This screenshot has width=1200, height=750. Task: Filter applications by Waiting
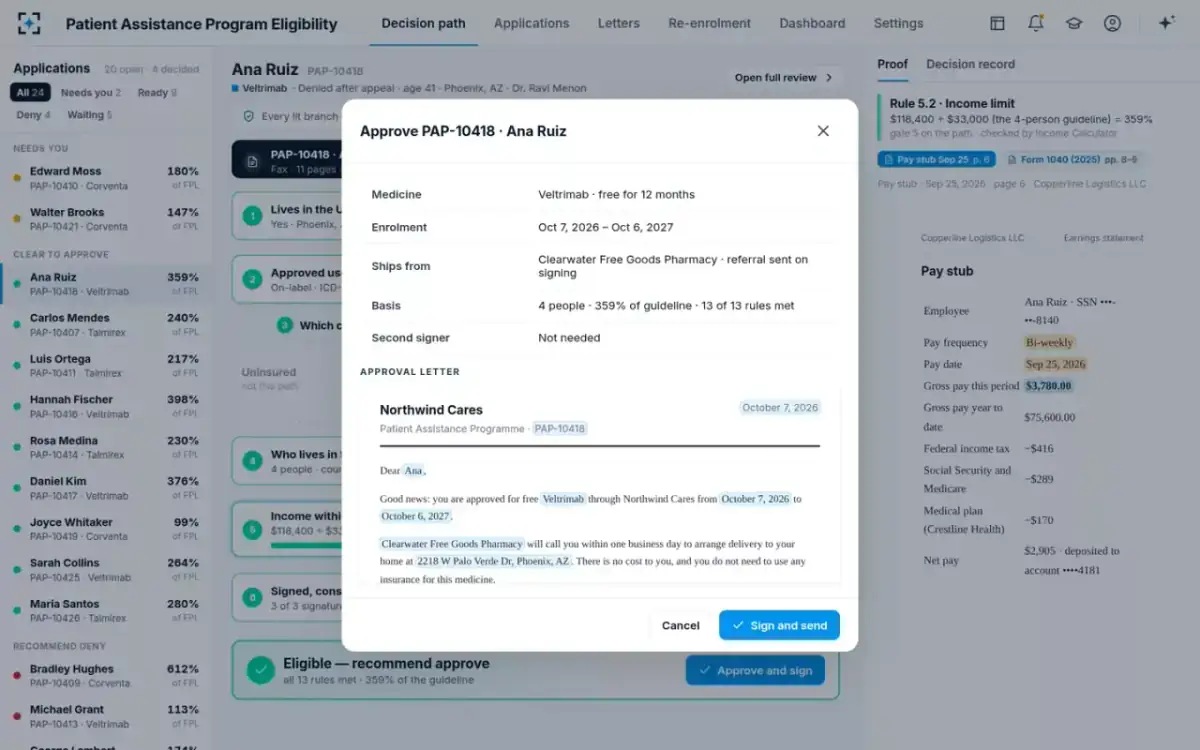pos(90,115)
